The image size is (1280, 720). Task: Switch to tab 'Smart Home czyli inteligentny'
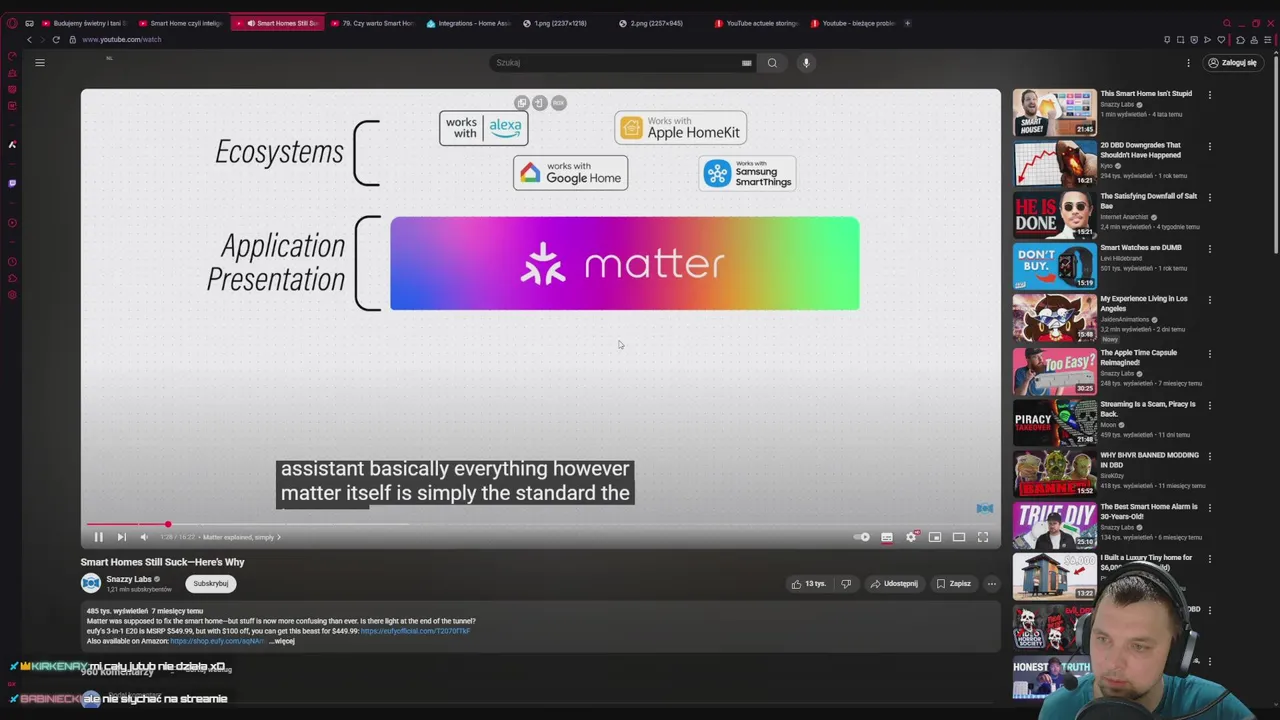[x=180, y=23]
